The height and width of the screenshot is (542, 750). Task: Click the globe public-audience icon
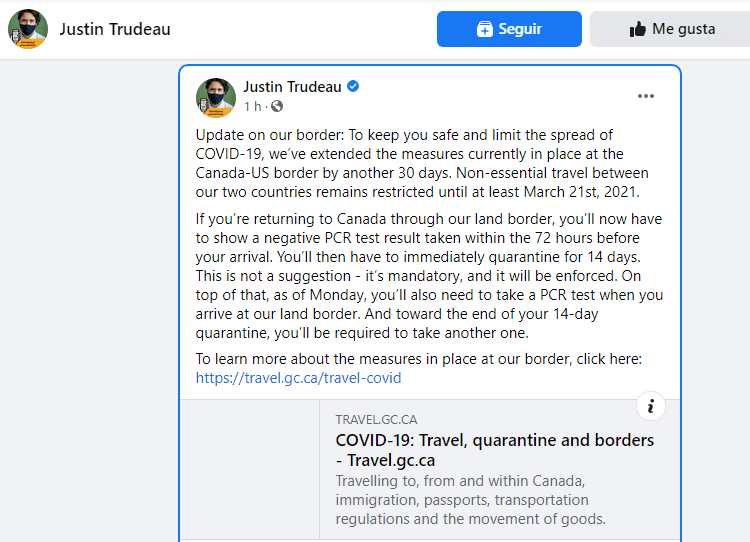point(277,106)
